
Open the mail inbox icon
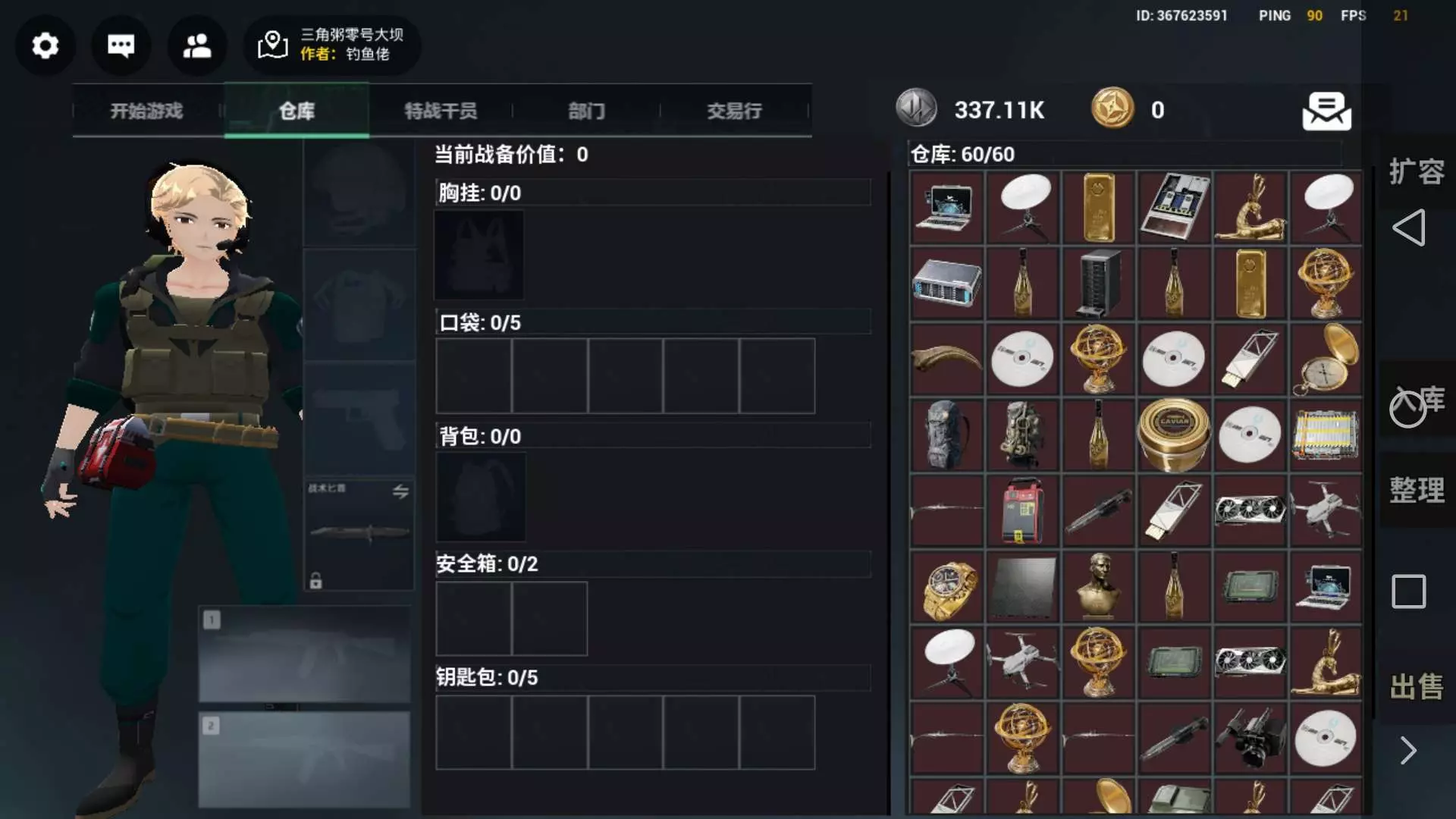(1326, 111)
